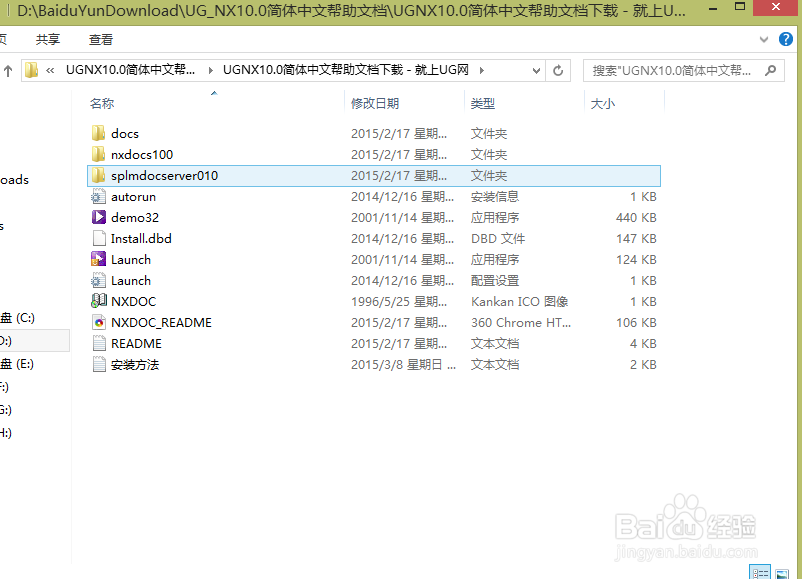Viewport: 802px width, 579px height.
Task: Maximize the Explorer window
Action: tap(740, 7)
